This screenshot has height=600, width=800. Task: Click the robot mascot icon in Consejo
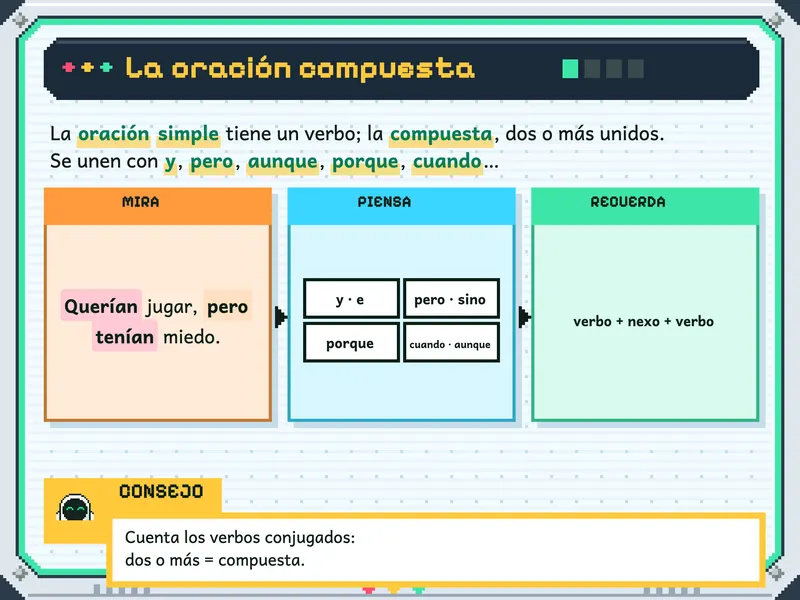click(x=75, y=508)
